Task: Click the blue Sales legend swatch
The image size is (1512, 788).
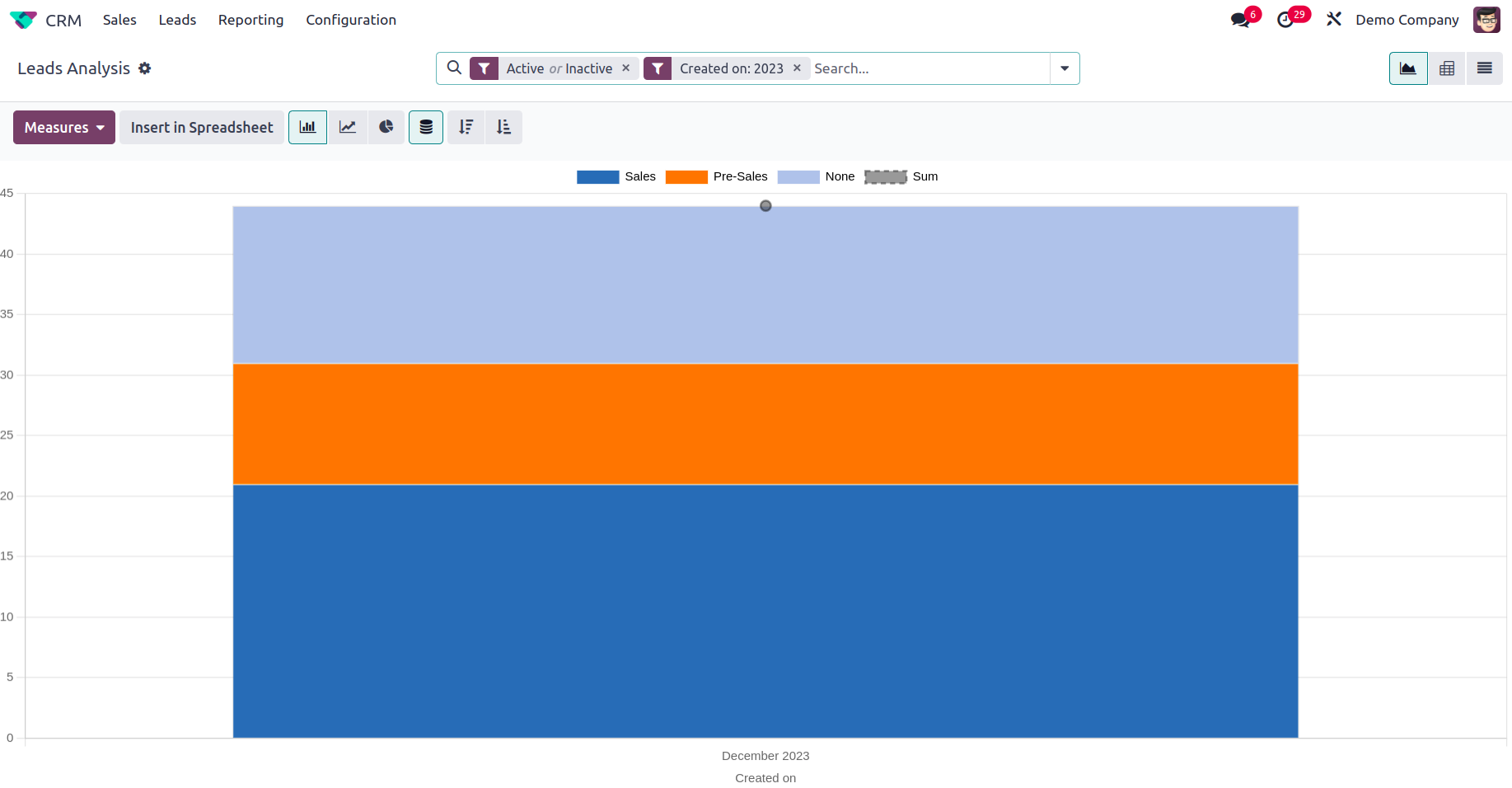Action: (597, 176)
